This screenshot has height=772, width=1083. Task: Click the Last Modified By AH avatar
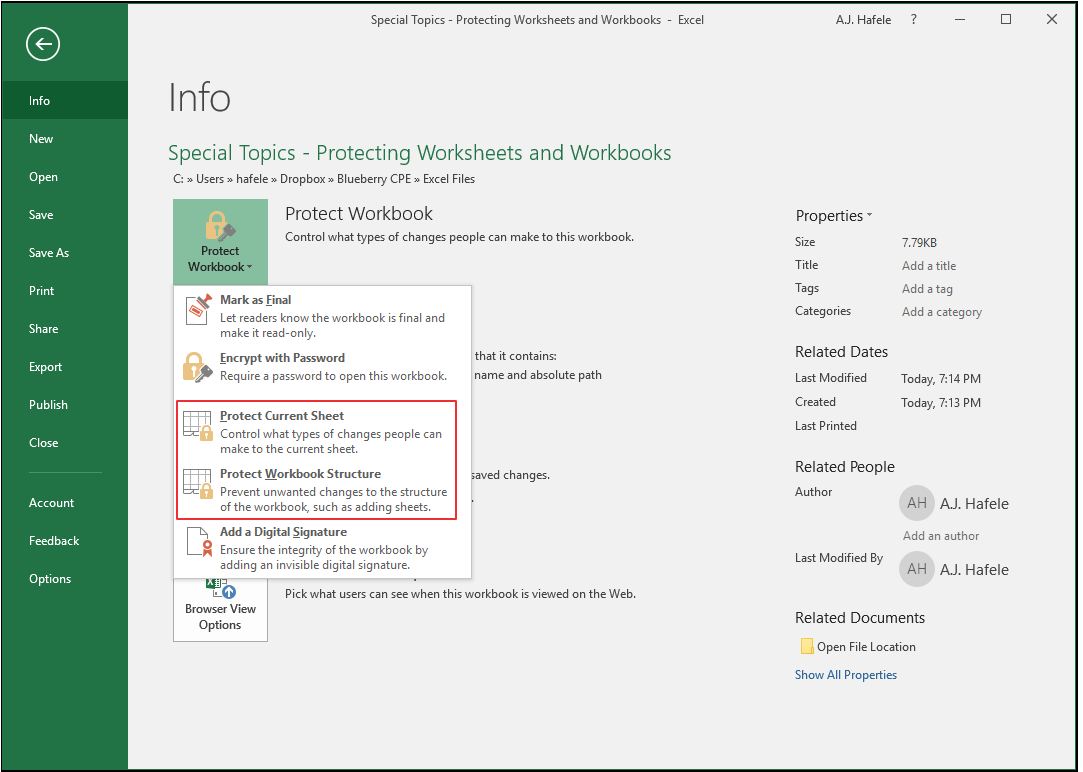[x=917, y=570]
